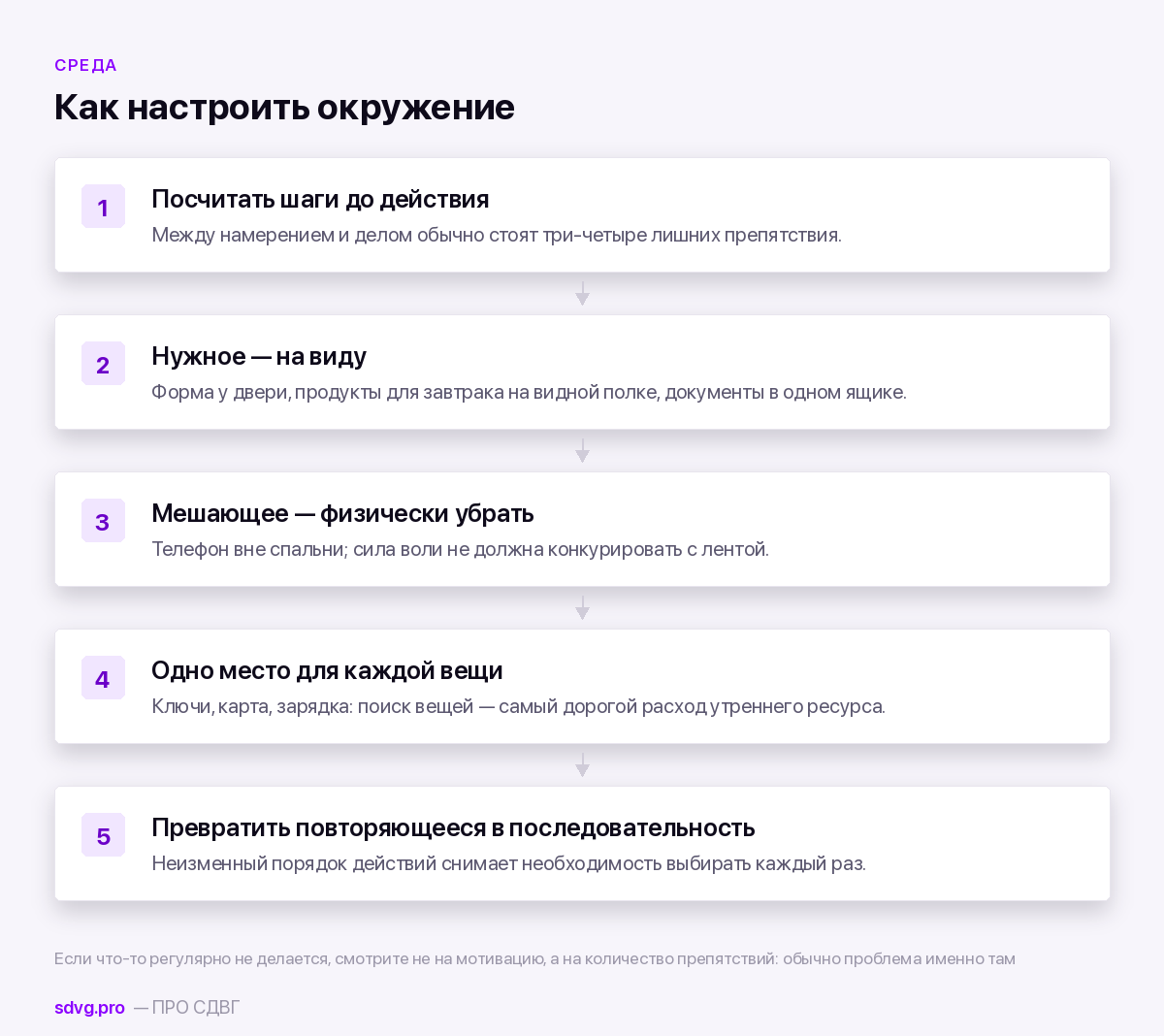Click the 'СРЕДА' category label
The image size is (1164, 1036).
[85, 65]
